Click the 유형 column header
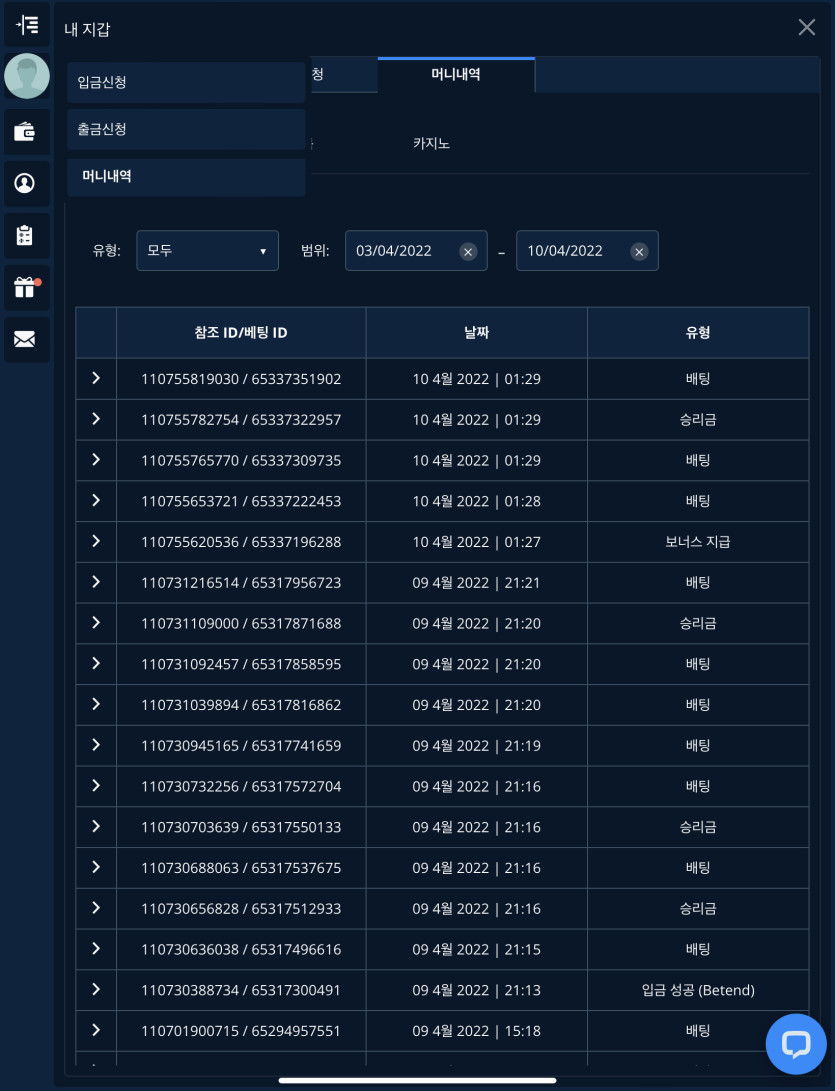 [x=698, y=333]
